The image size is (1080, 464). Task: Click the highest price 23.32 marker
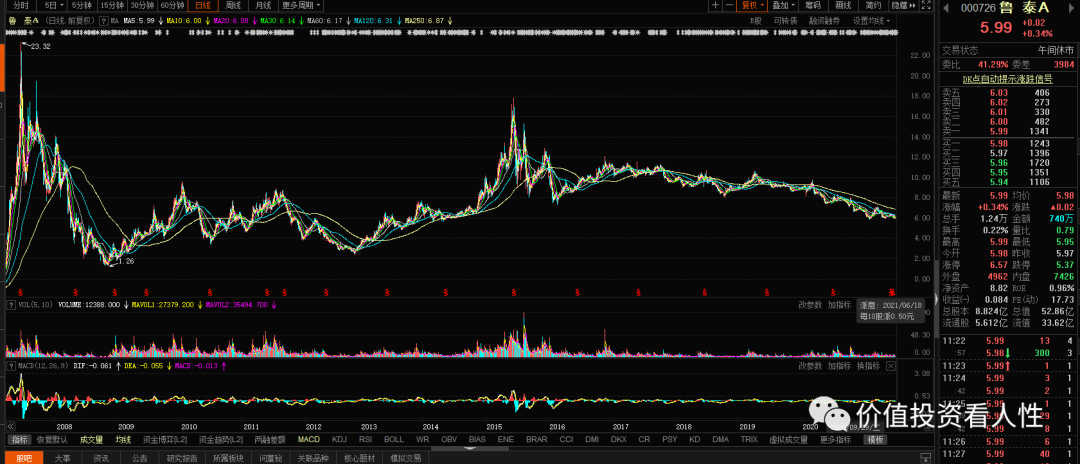click(x=40, y=46)
